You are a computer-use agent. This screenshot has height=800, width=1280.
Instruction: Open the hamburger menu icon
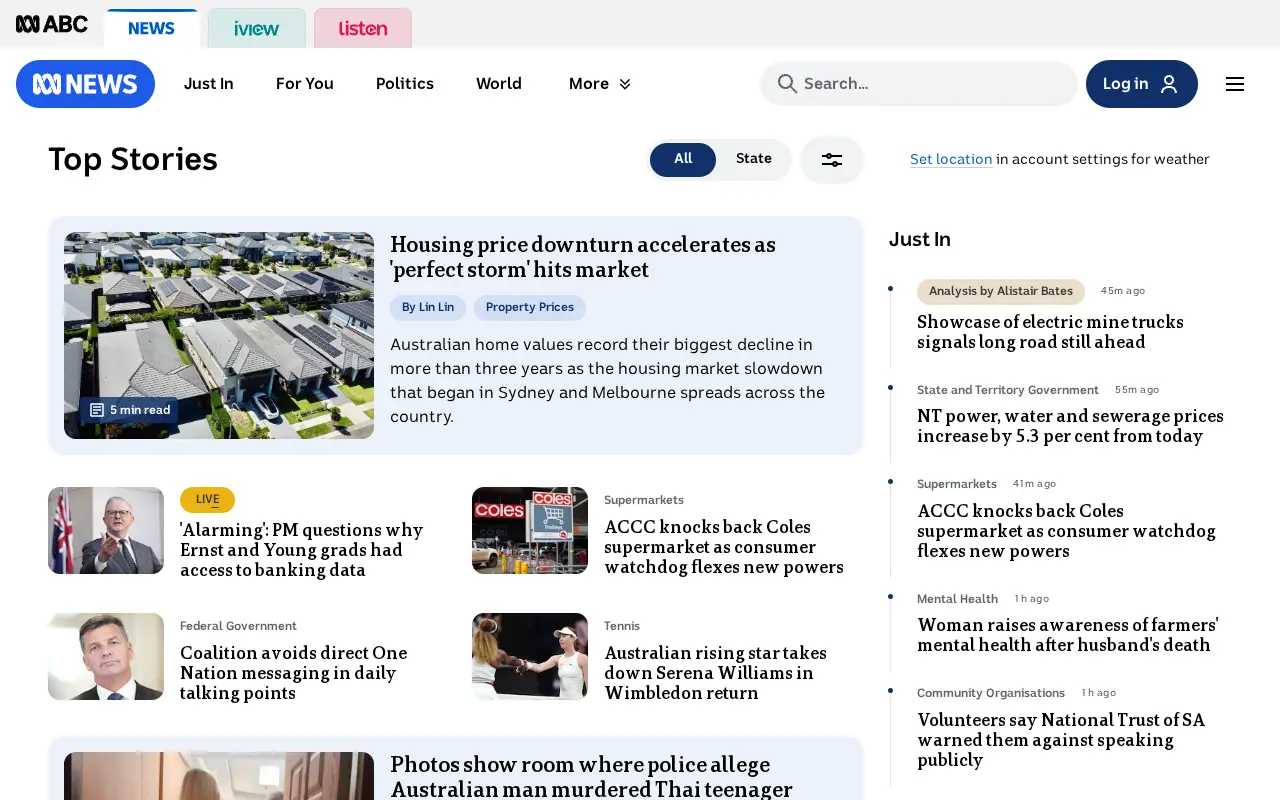(1235, 84)
